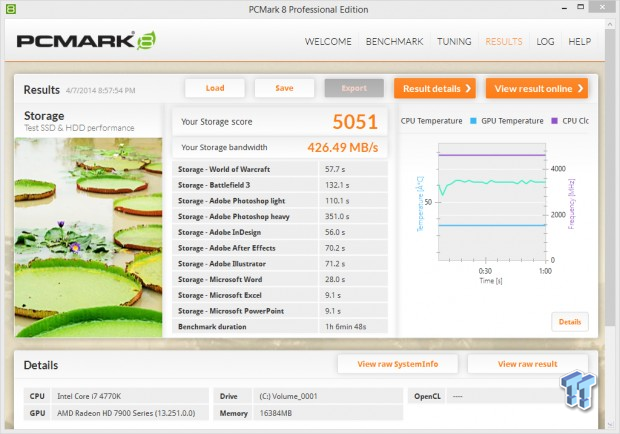This screenshot has height=434, width=620.
Task: Click the OpenCL label
Action: (427, 396)
